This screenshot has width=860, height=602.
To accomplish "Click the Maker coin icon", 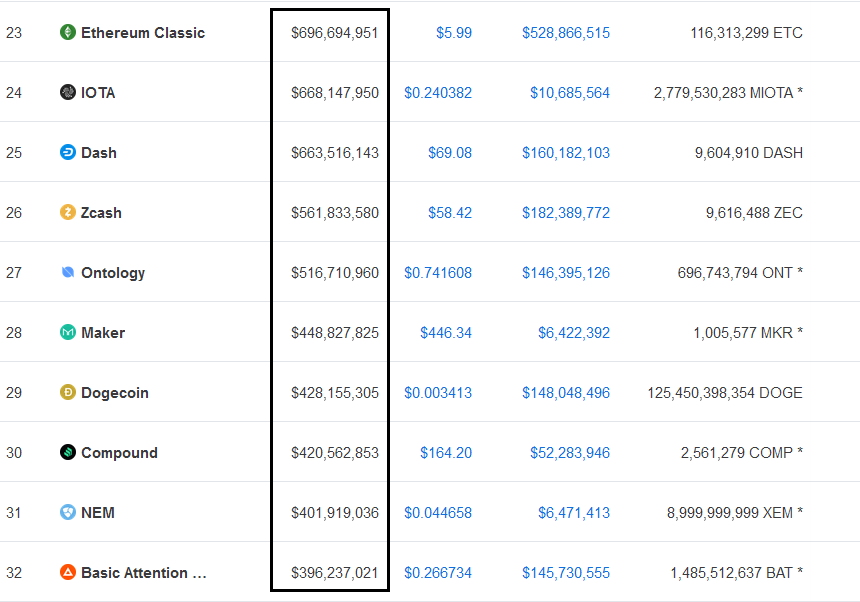I will click(x=68, y=333).
